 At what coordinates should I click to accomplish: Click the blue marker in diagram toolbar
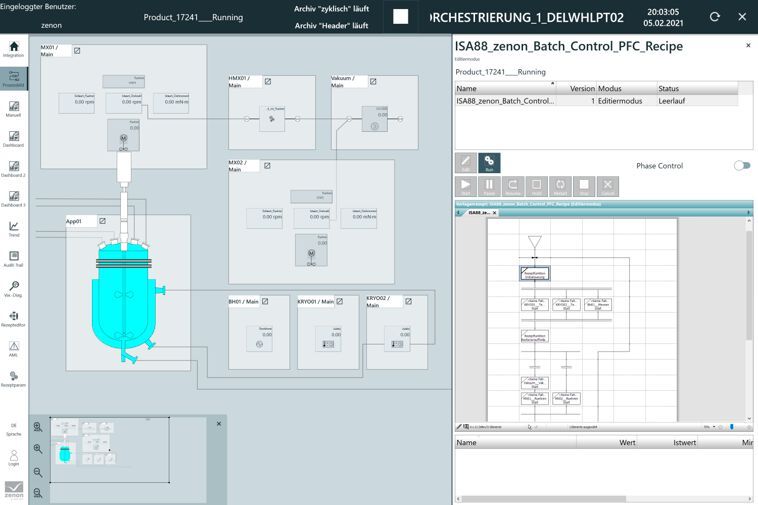pos(731,427)
